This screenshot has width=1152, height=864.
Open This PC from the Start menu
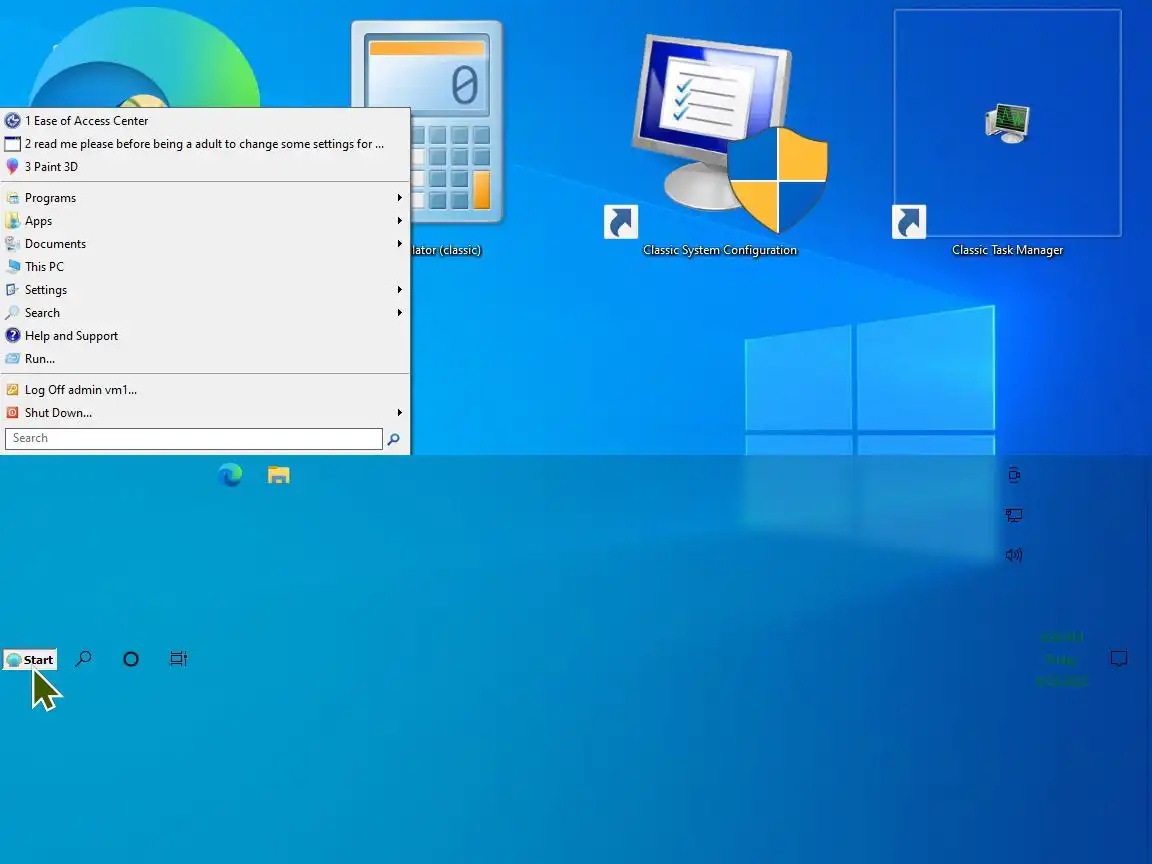point(205,267)
